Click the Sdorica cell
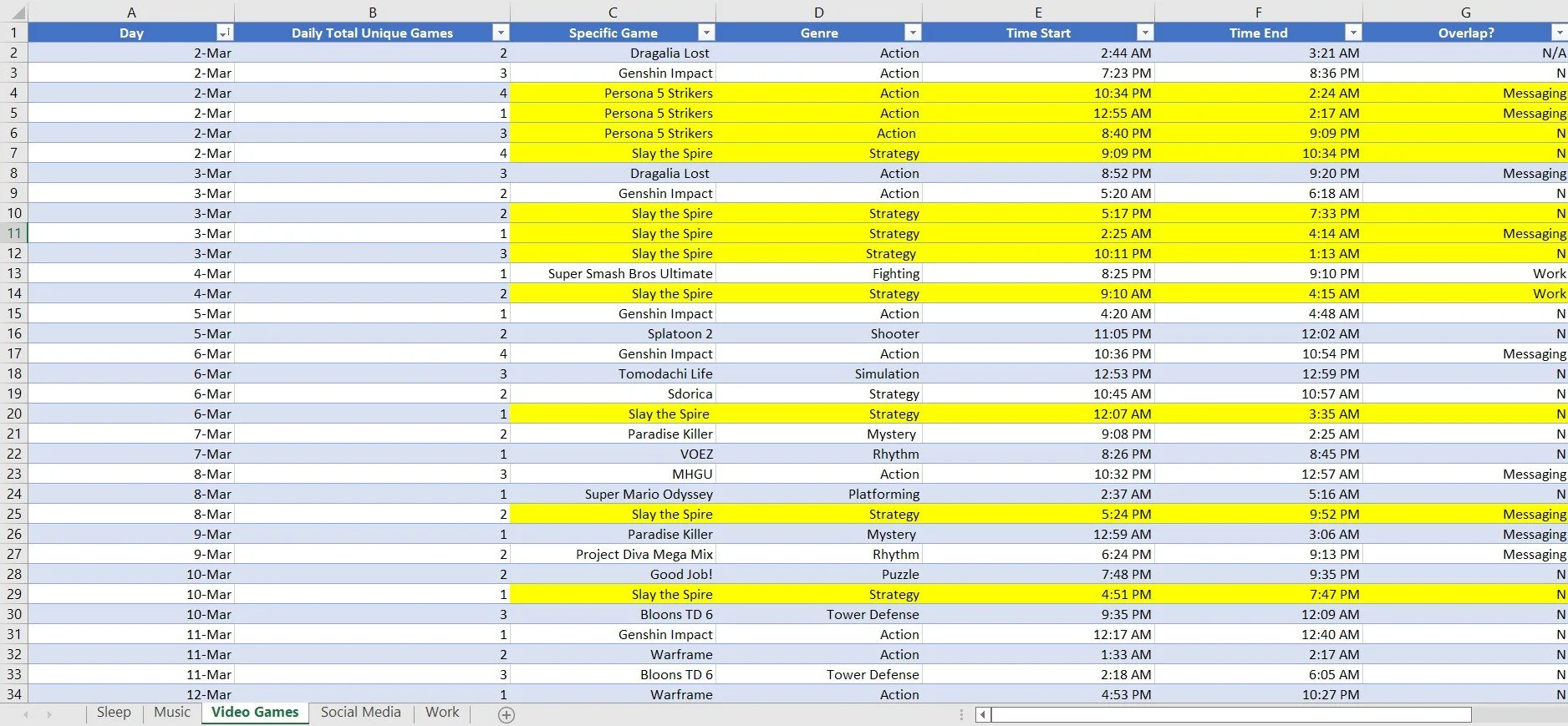Viewport: 1568px width, 726px height. [x=613, y=393]
